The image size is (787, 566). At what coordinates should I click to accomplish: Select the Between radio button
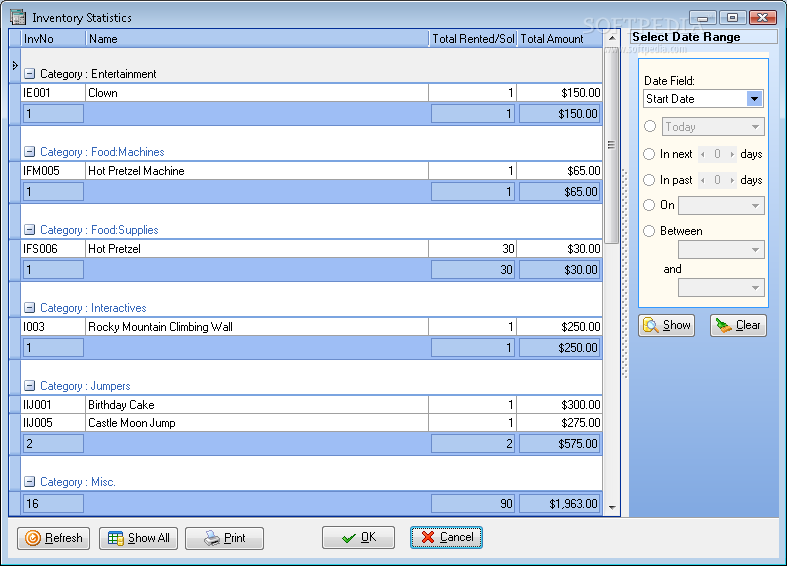click(x=649, y=231)
